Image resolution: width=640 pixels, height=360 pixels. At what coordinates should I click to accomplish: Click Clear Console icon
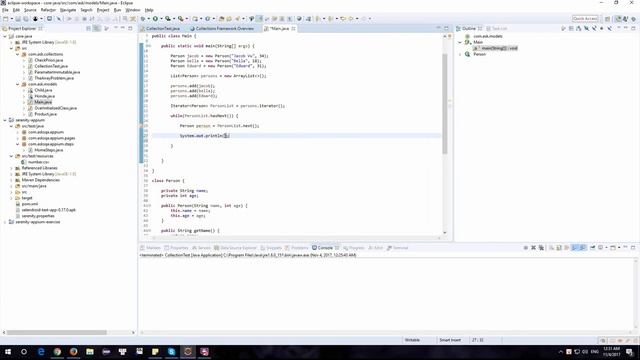(551, 248)
